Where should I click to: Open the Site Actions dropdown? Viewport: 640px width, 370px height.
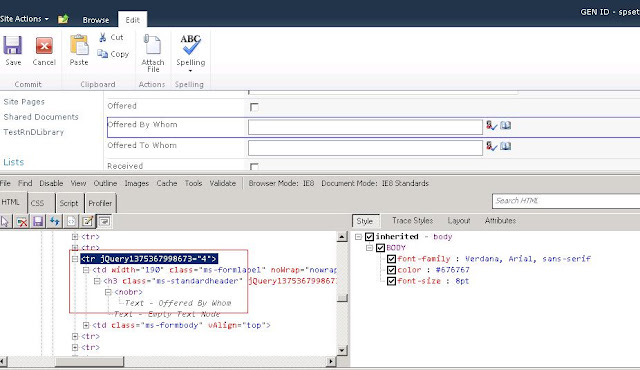[x=24, y=19]
